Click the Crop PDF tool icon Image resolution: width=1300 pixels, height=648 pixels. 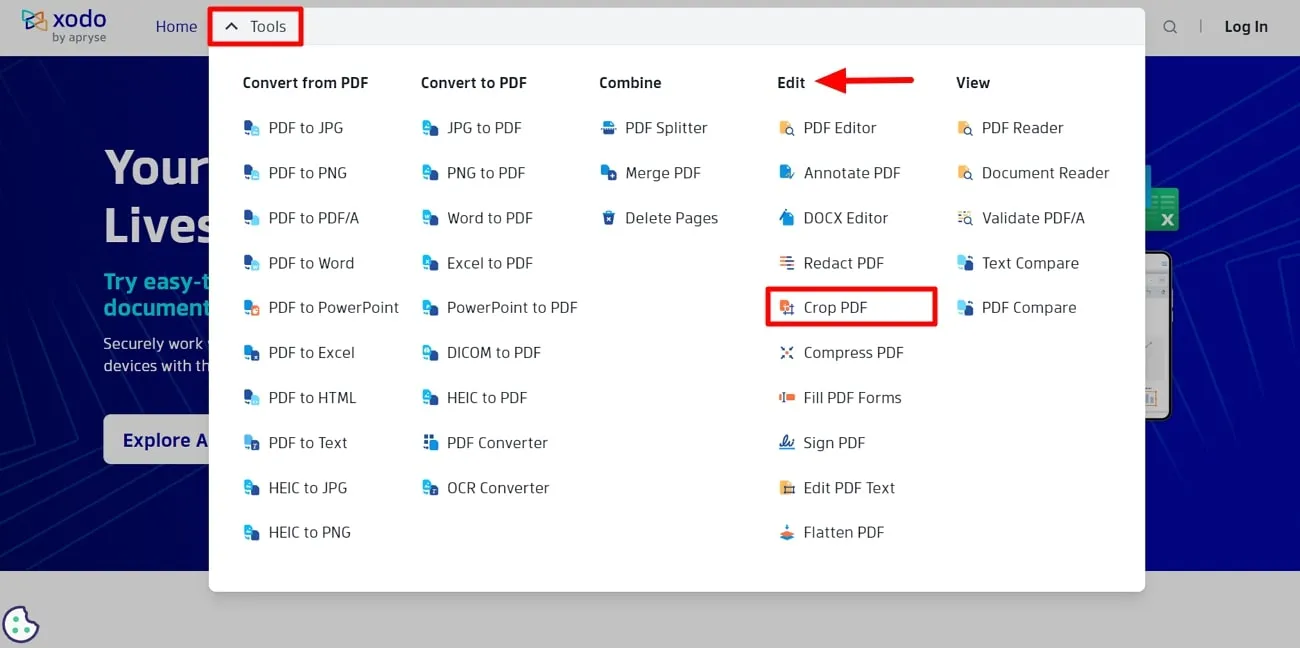pos(786,307)
